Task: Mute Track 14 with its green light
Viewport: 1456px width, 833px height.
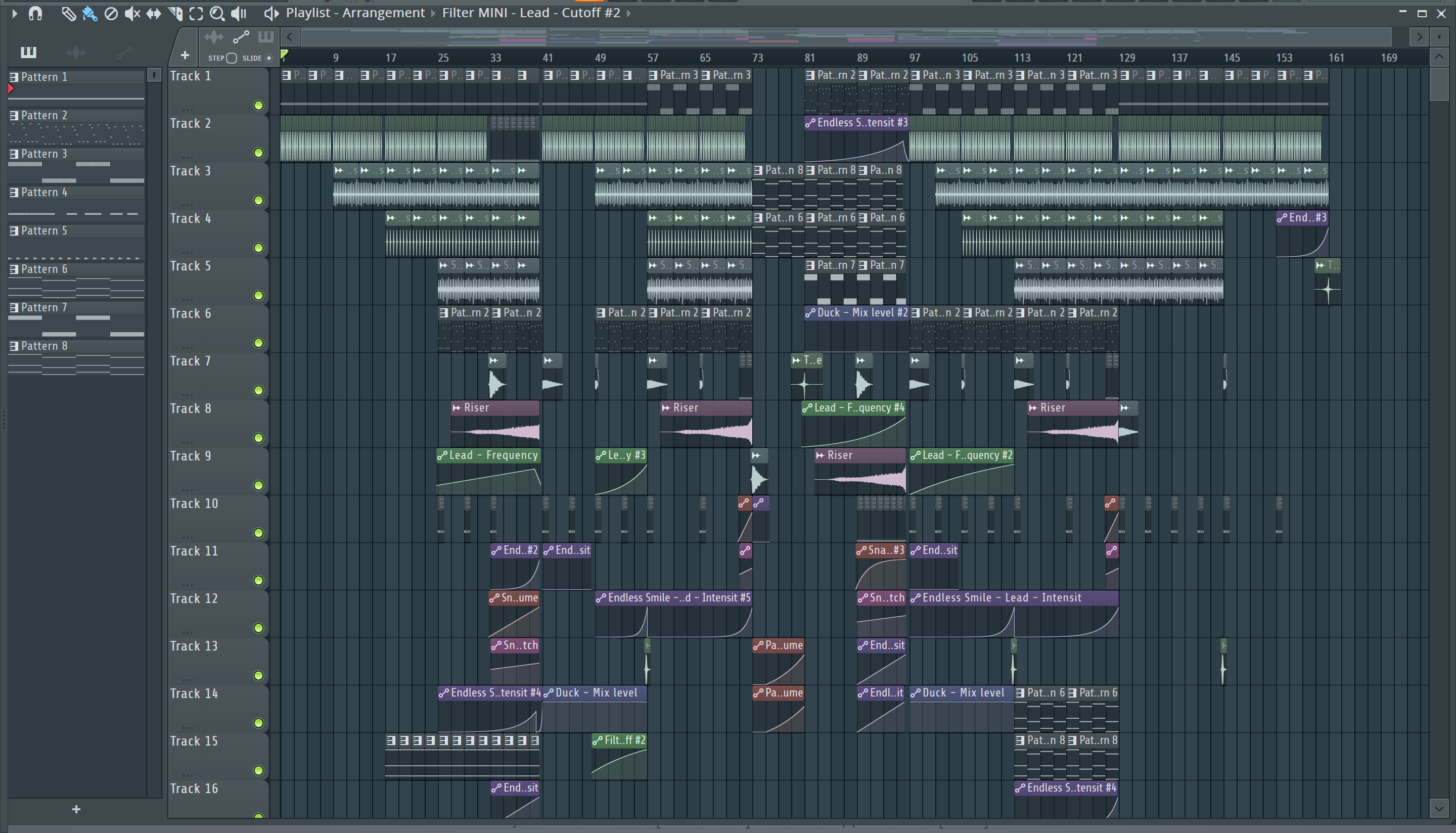Action: click(258, 723)
